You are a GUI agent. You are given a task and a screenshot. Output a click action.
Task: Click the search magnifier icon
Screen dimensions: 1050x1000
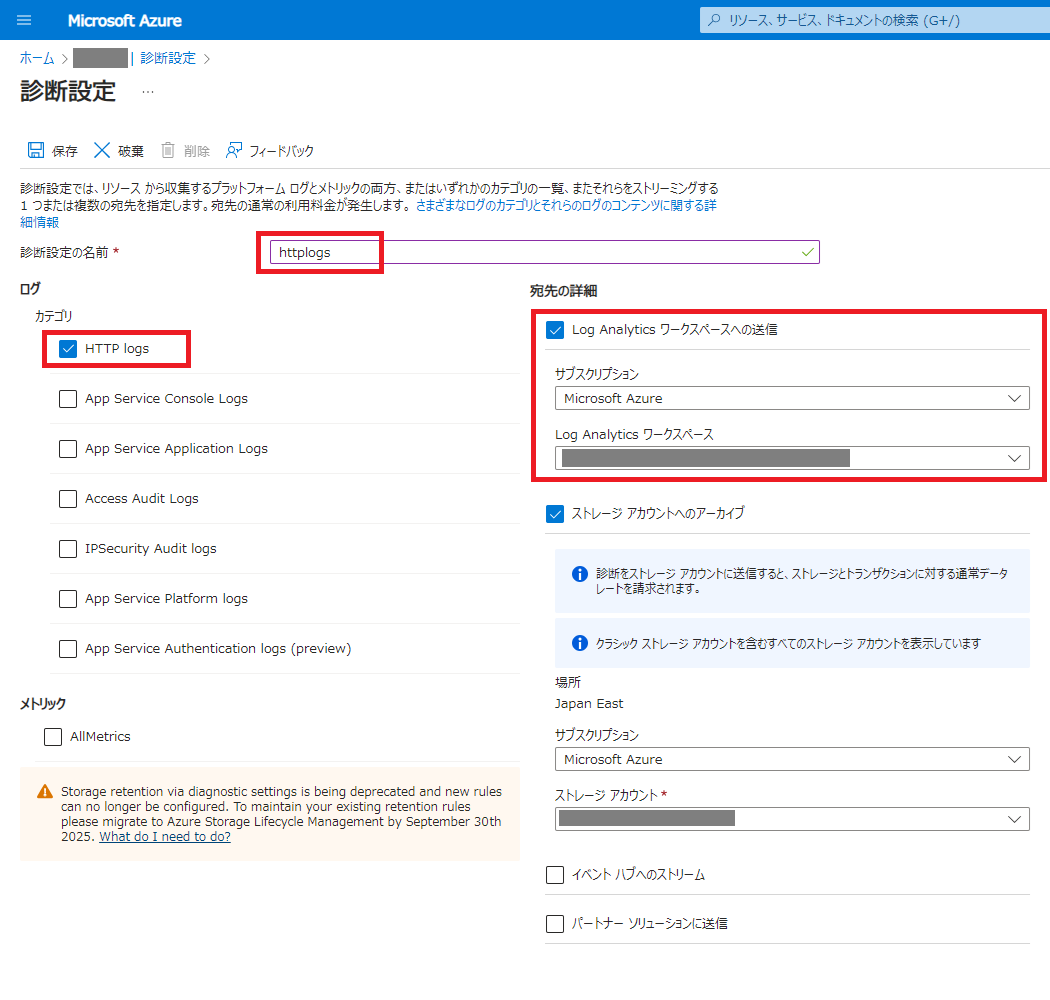tap(714, 20)
